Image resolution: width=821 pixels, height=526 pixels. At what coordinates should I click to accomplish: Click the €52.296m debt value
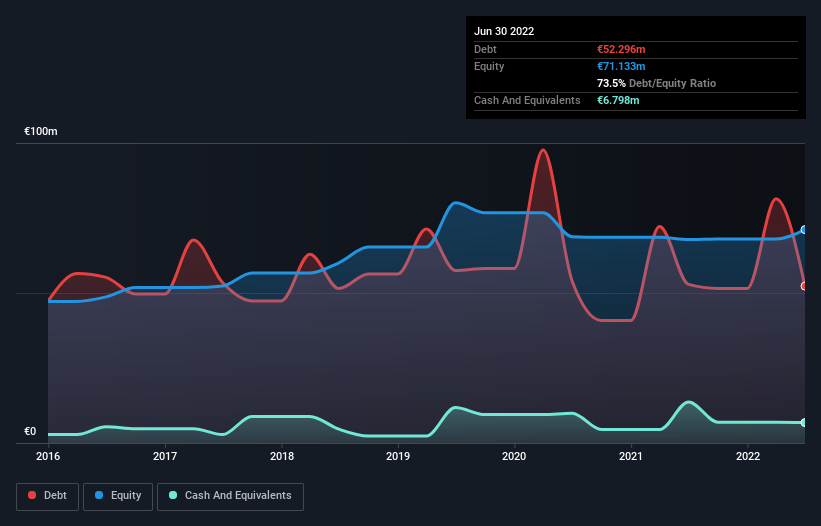[621, 49]
